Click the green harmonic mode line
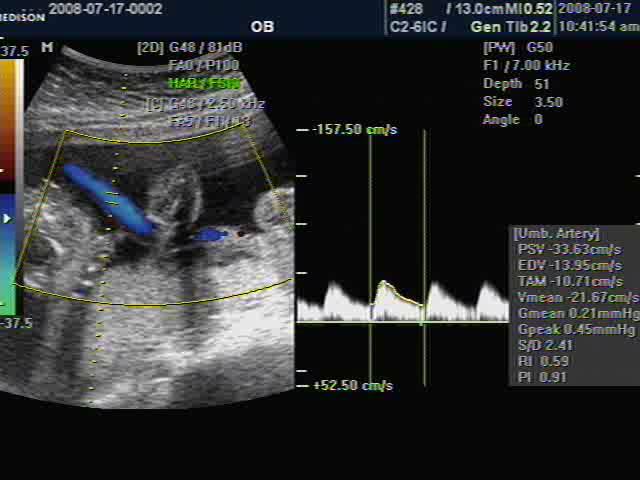This screenshot has width=640, height=480. pos(204,84)
